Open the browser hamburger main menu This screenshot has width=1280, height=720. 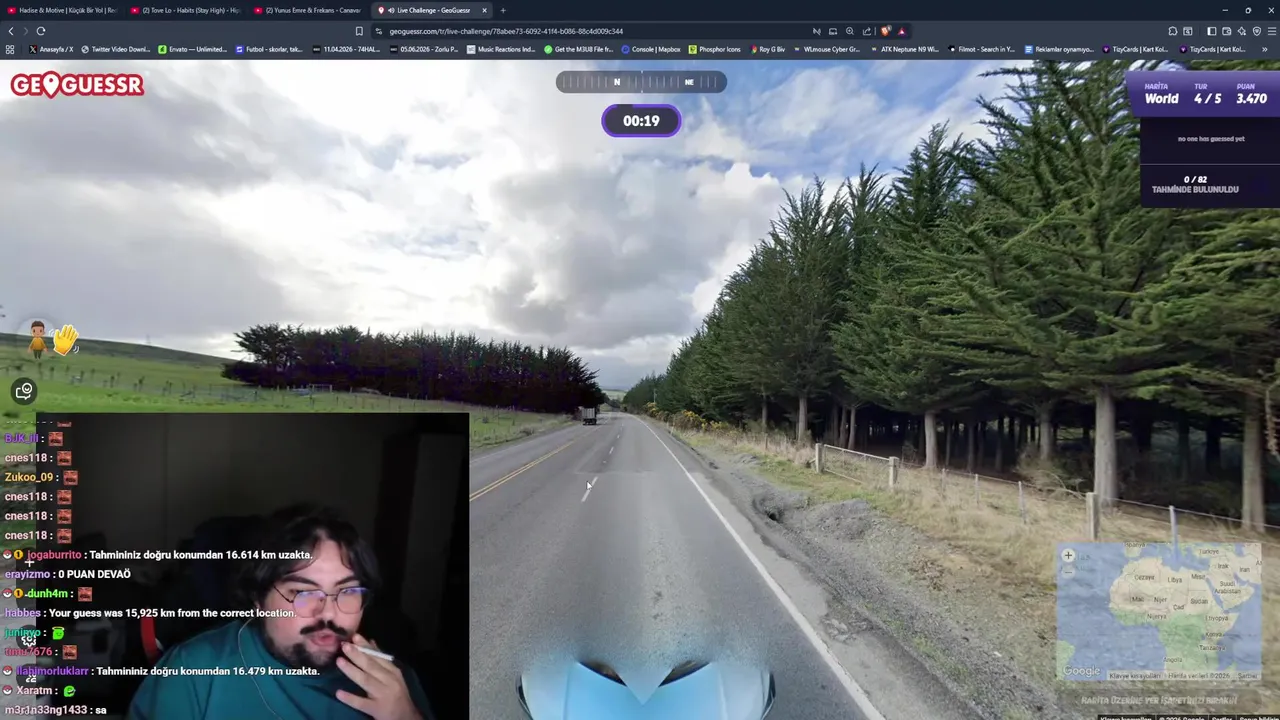point(1271,31)
